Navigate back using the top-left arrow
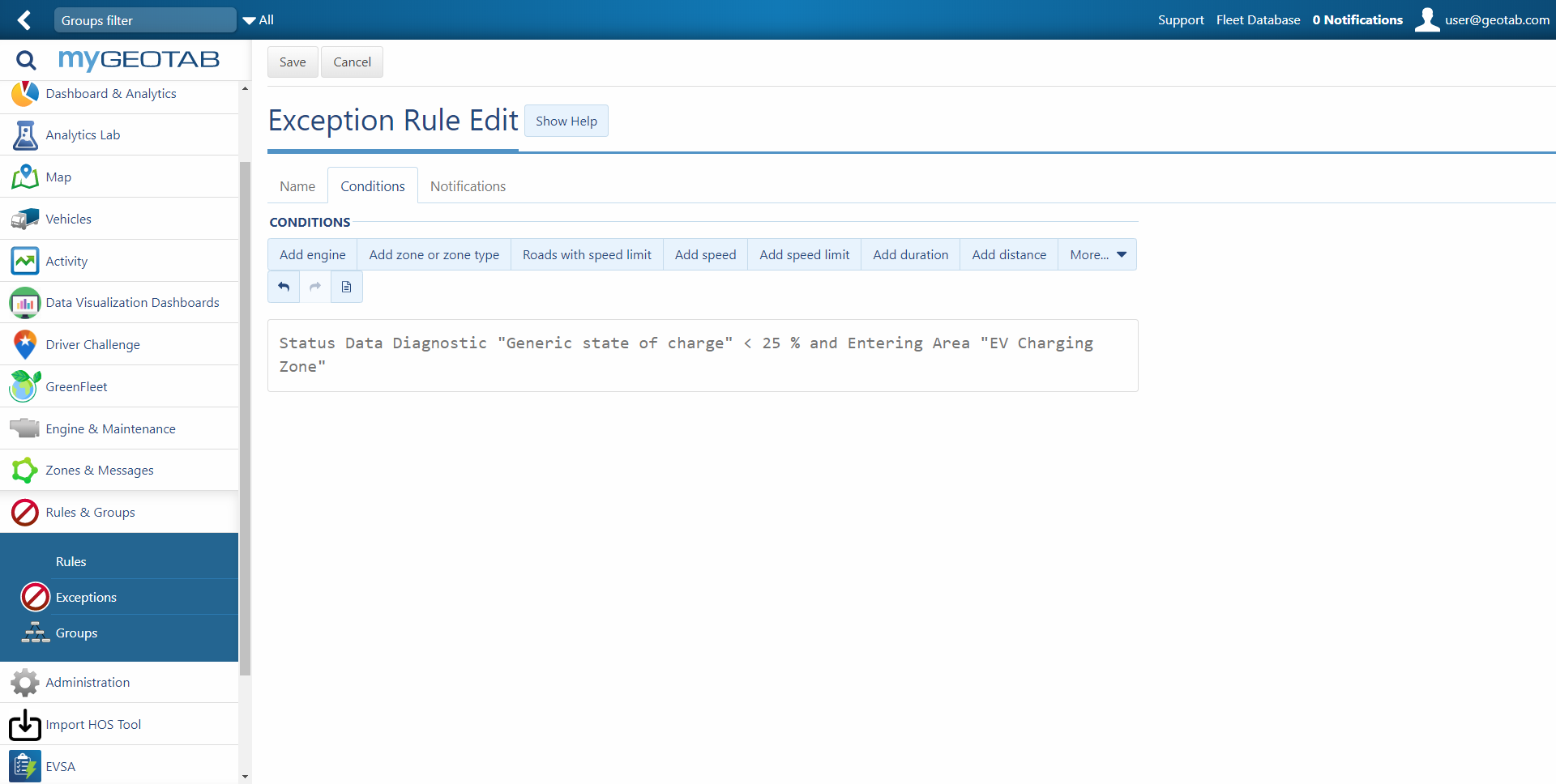 (24, 19)
